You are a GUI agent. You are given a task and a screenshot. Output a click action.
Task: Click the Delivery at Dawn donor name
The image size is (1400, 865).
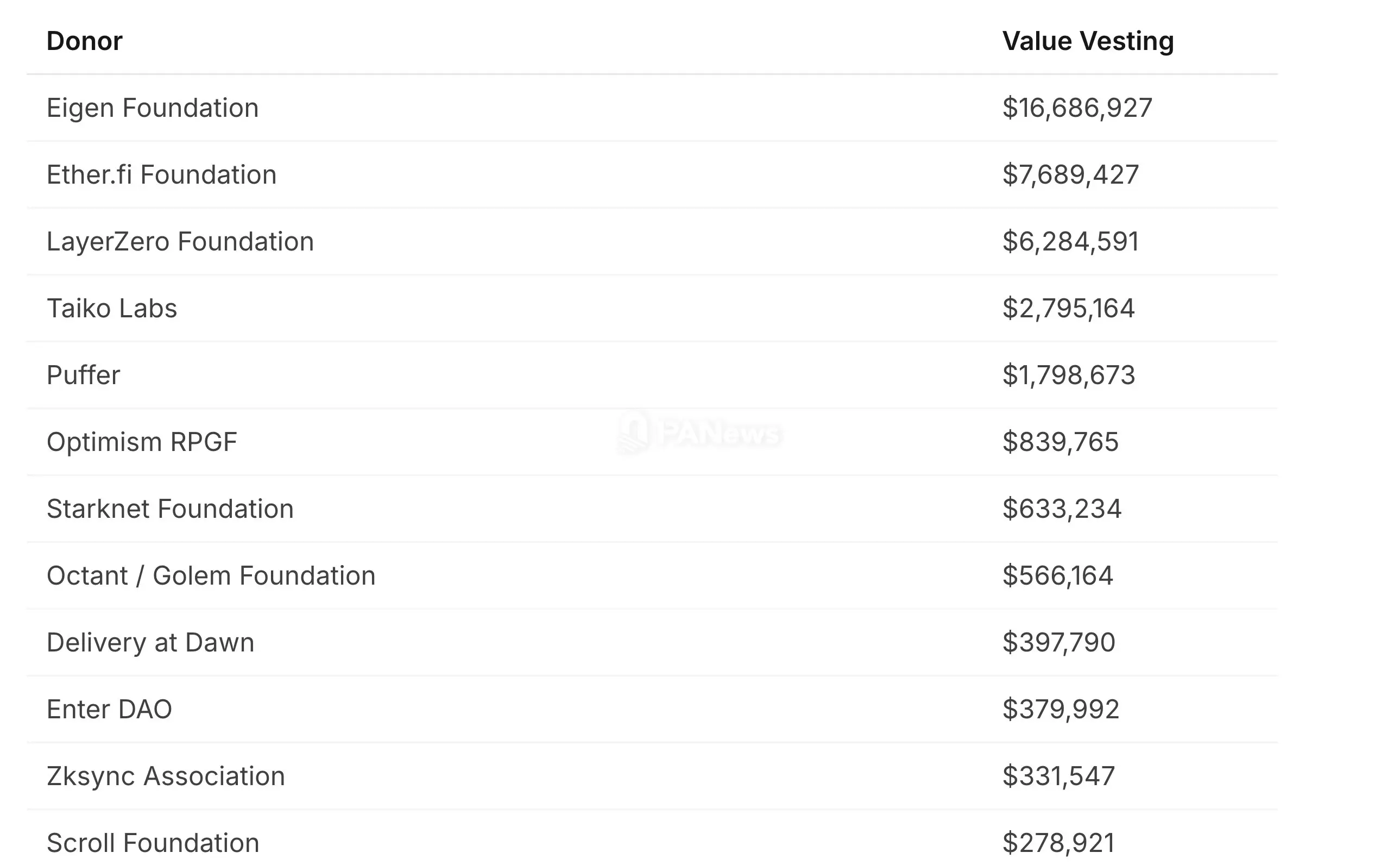click(x=150, y=642)
